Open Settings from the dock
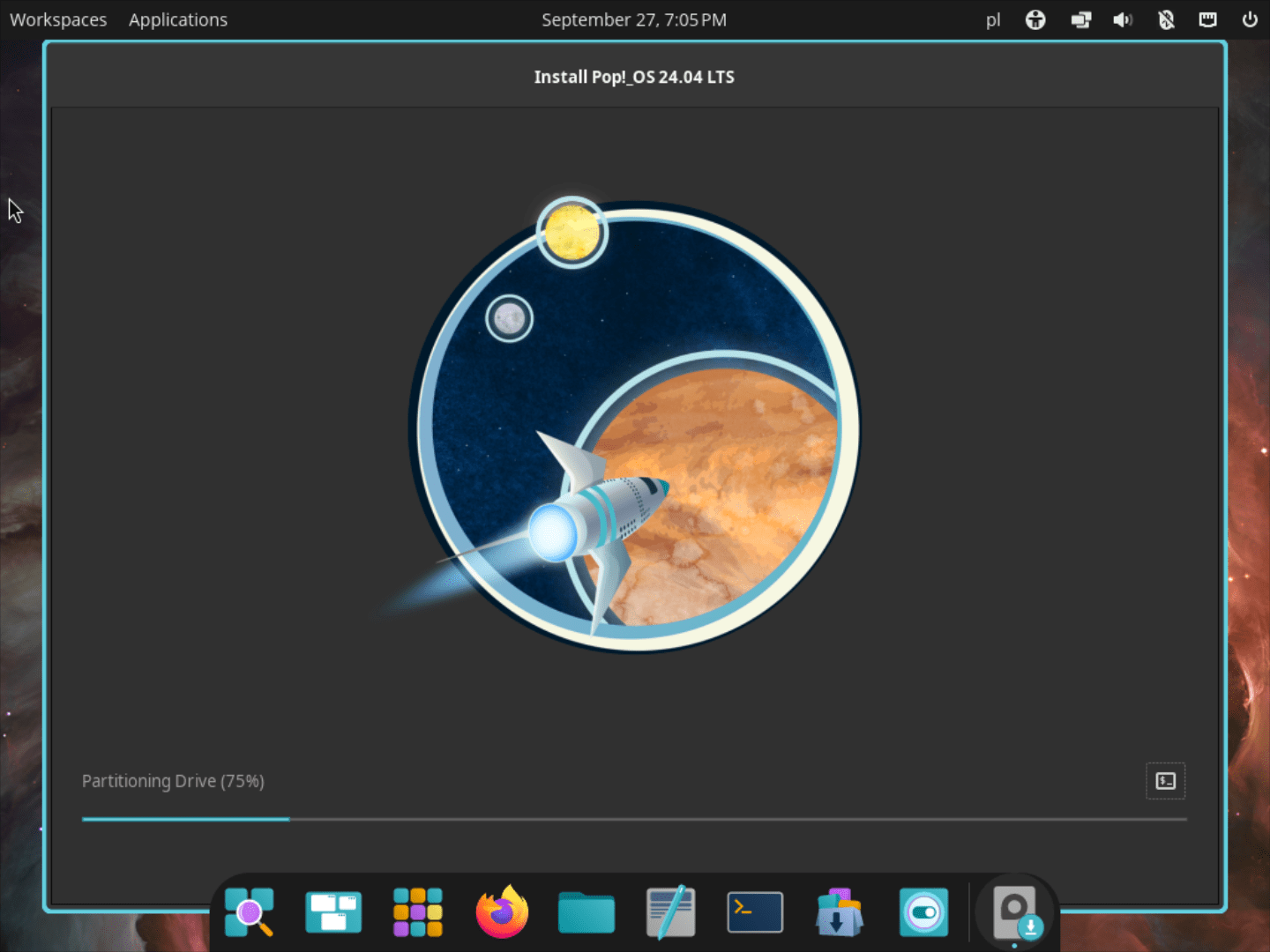Image resolution: width=1270 pixels, height=952 pixels. coord(923,912)
